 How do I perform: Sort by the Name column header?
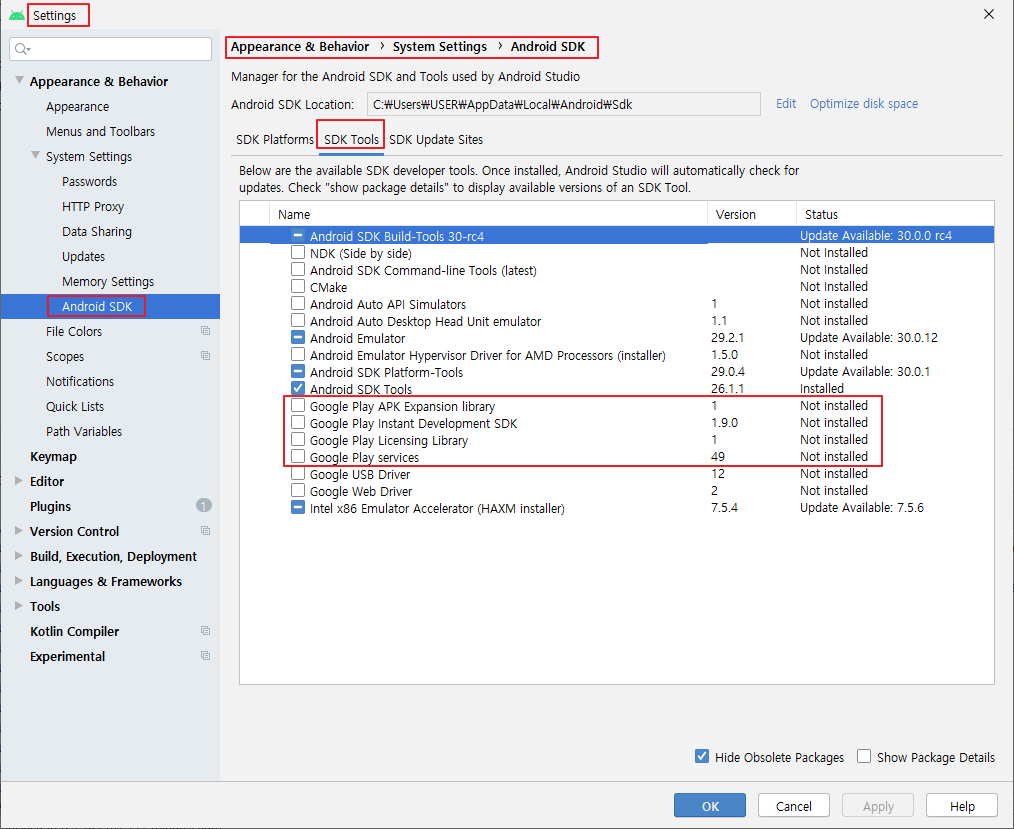click(488, 214)
